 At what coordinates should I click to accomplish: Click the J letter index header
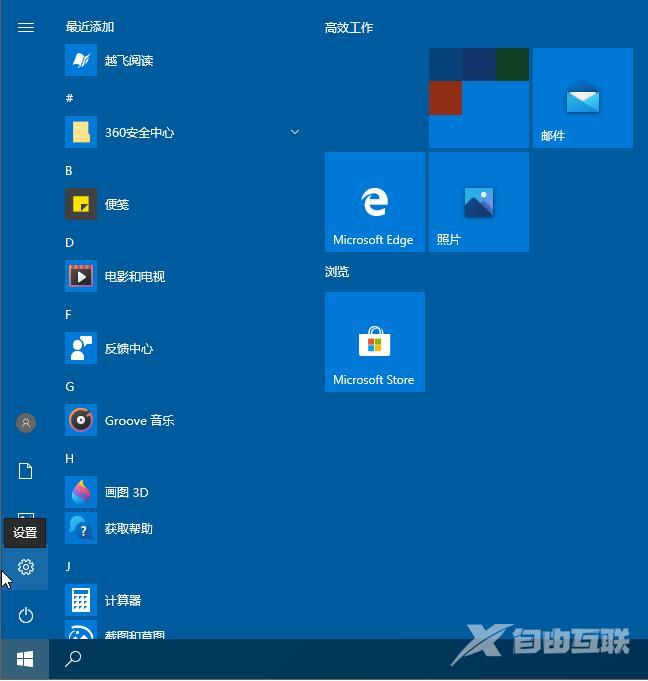pyautogui.click(x=68, y=566)
